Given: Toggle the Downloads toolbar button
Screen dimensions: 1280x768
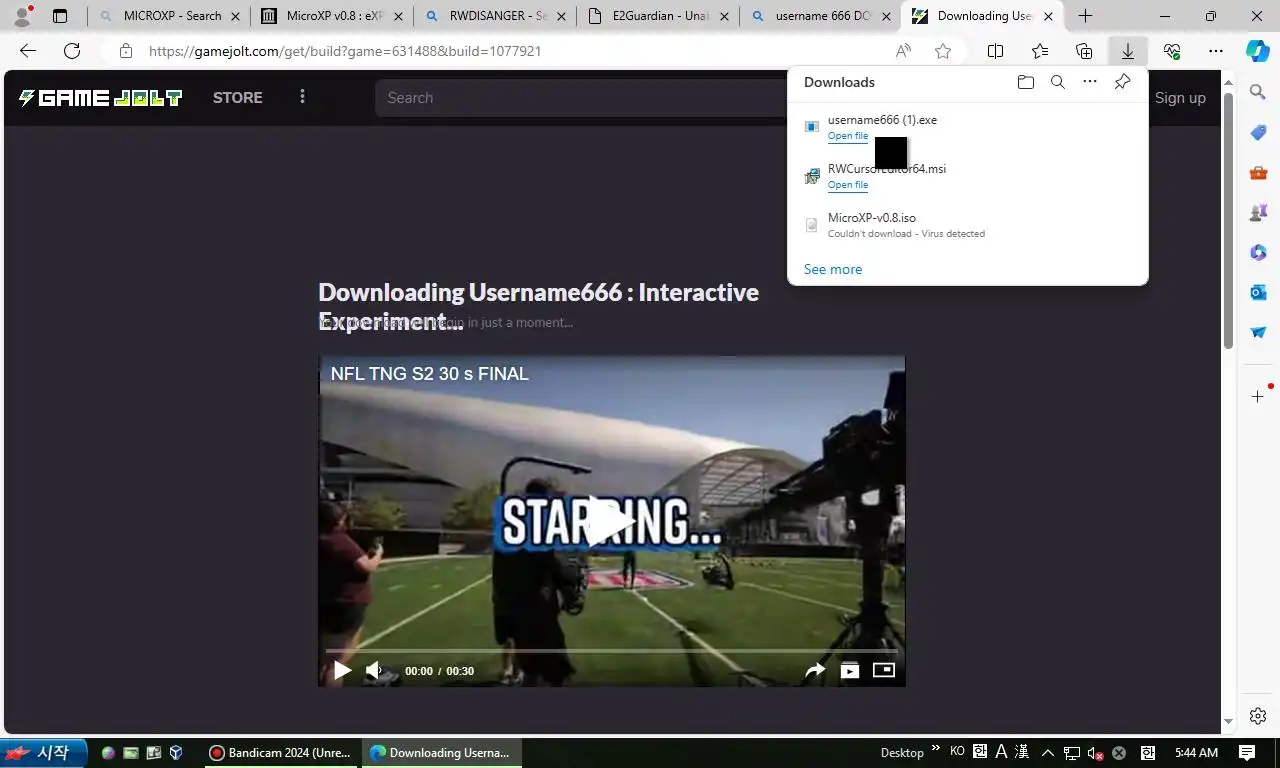Looking at the screenshot, I should [x=1128, y=51].
